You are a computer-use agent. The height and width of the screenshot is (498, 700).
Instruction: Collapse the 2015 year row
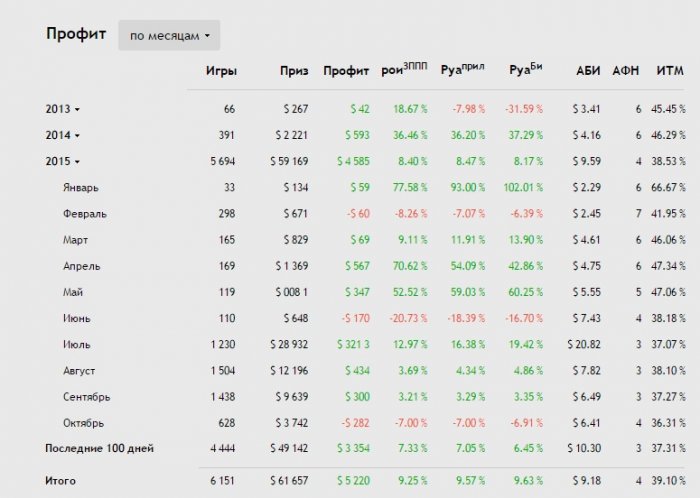click(62, 160)
